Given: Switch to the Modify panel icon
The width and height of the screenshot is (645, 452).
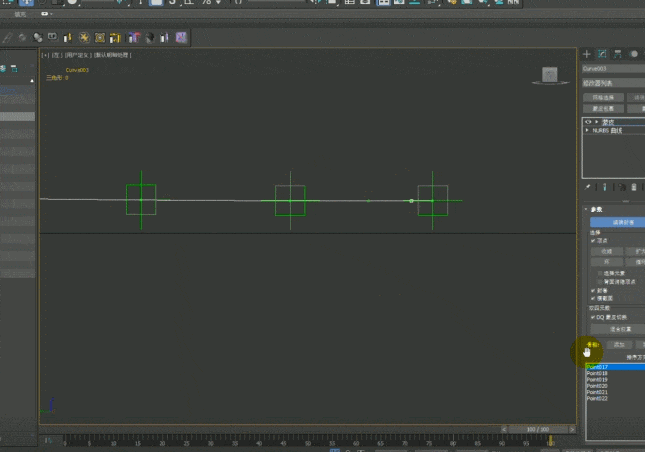Looking at the screenshot, I should 602,54.
